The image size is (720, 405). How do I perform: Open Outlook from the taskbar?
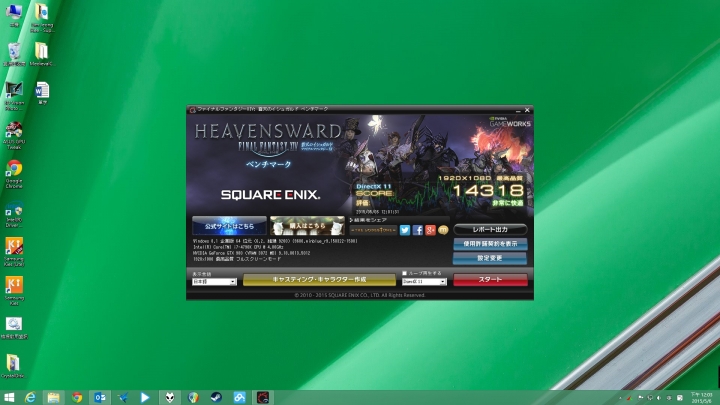coord(100,398)
